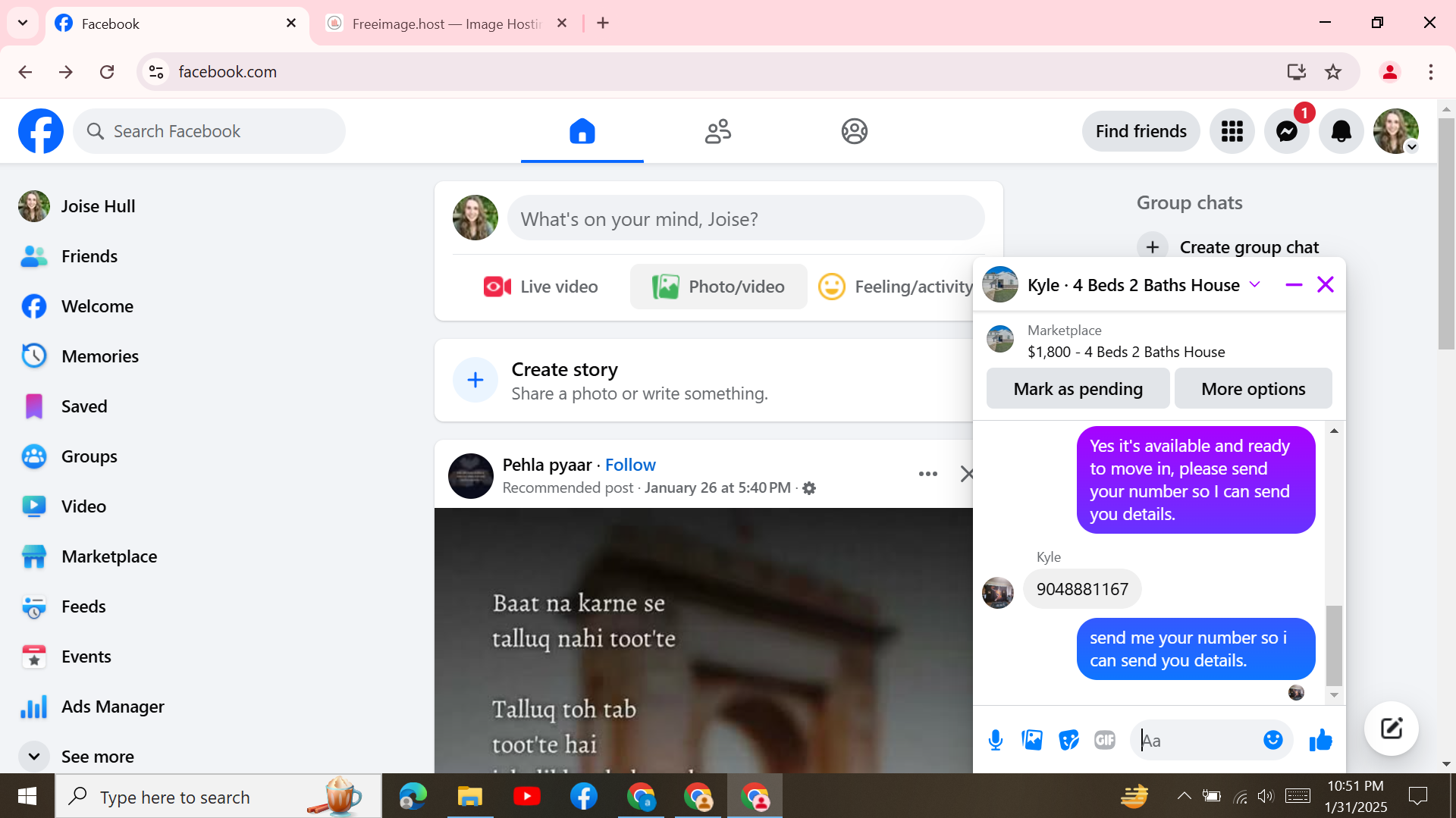
Task: Open Messenger with one unread notification
Action: click(x=1287, y=131)
